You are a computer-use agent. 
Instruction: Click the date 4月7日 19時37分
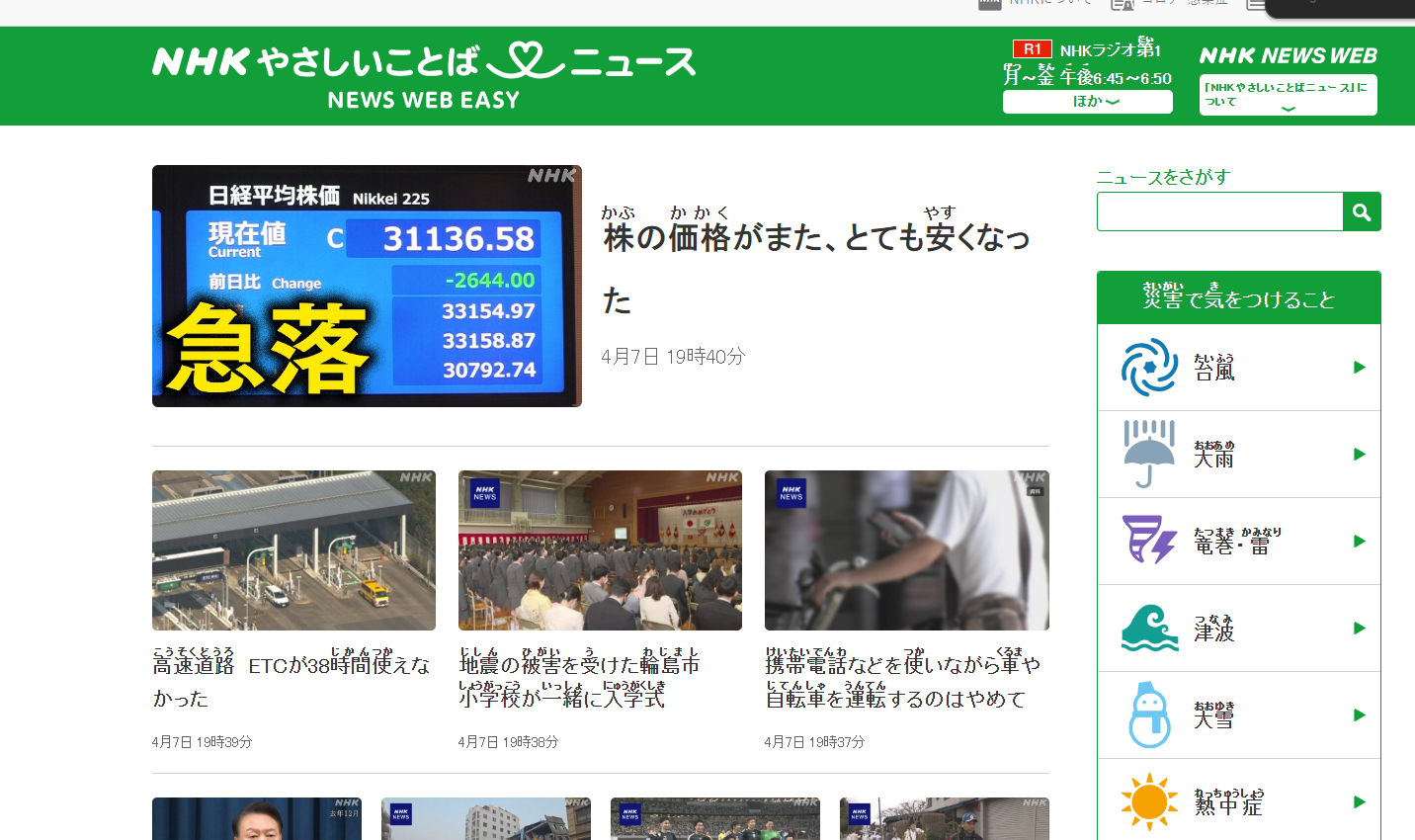[814, 741]
